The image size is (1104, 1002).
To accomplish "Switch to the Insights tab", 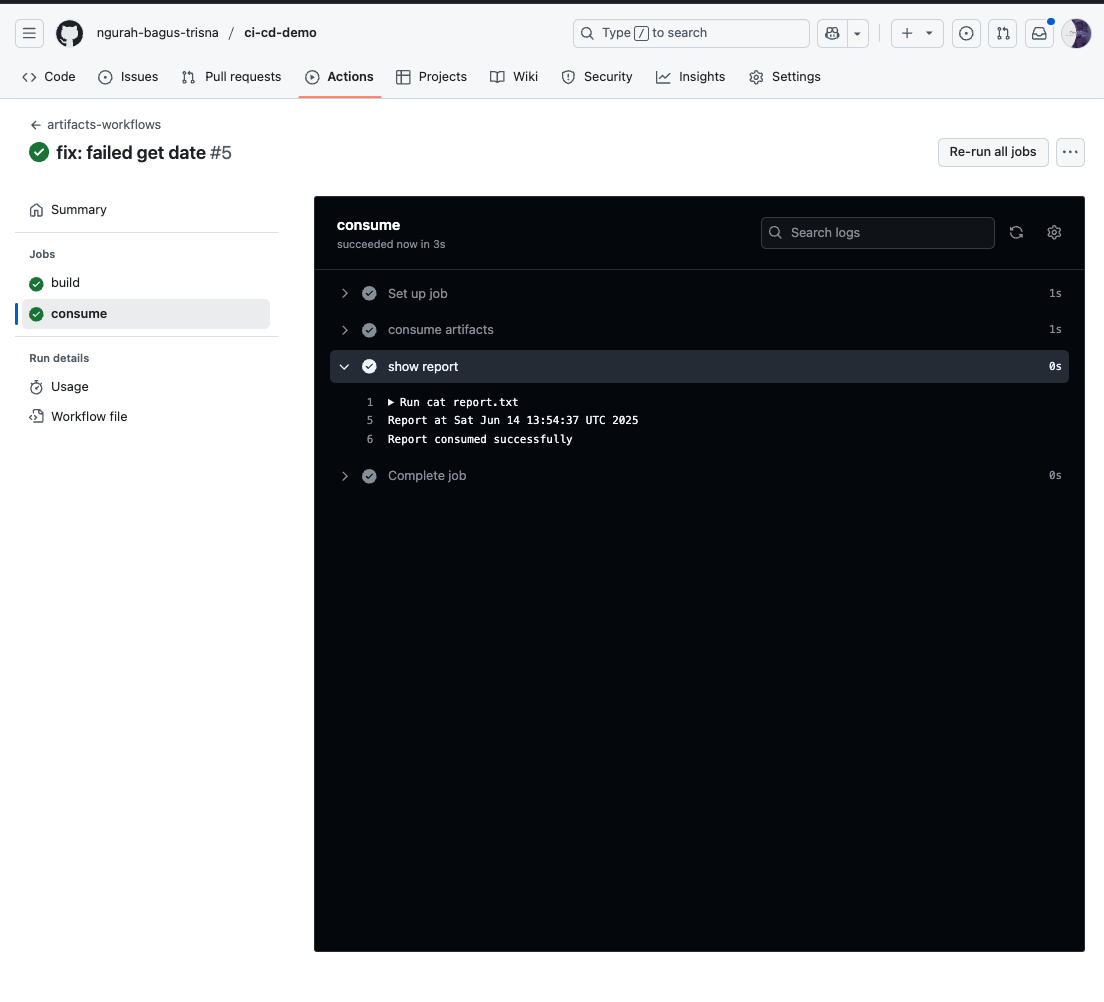I will [690, 77].
